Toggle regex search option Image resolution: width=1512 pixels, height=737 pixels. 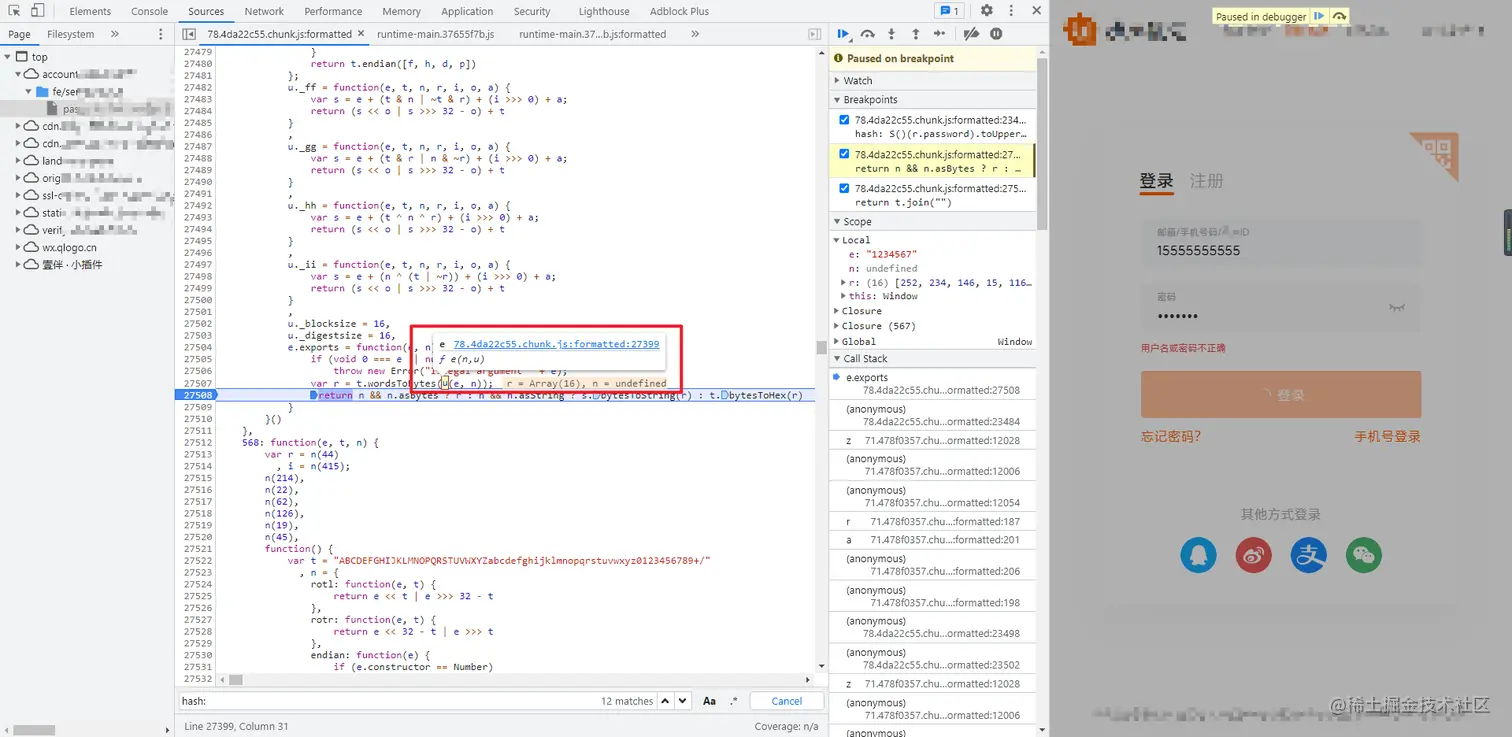coord(734,701)
